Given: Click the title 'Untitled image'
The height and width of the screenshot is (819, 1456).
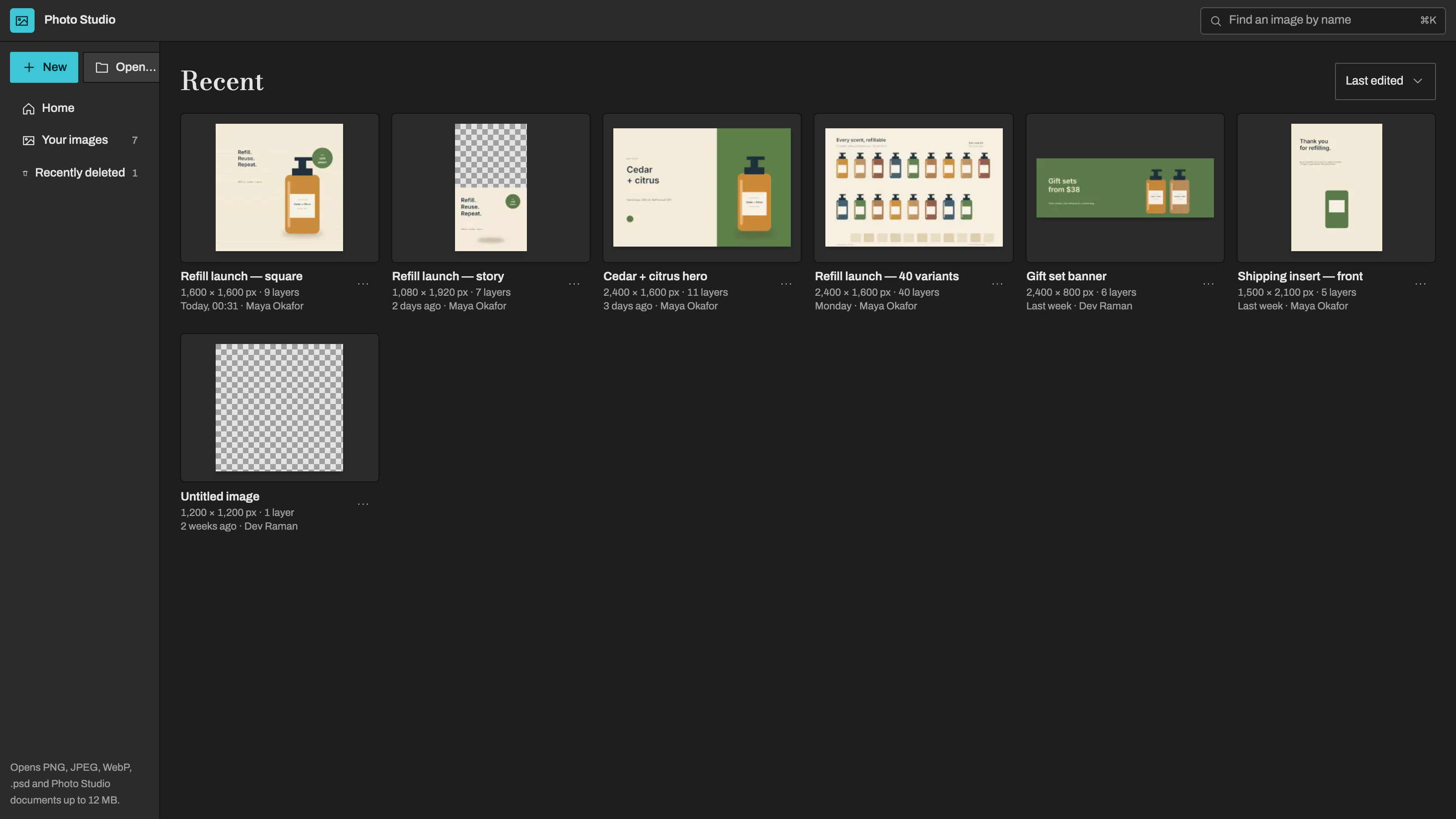Looking at the screenshot, I should [x=220, y=497].
